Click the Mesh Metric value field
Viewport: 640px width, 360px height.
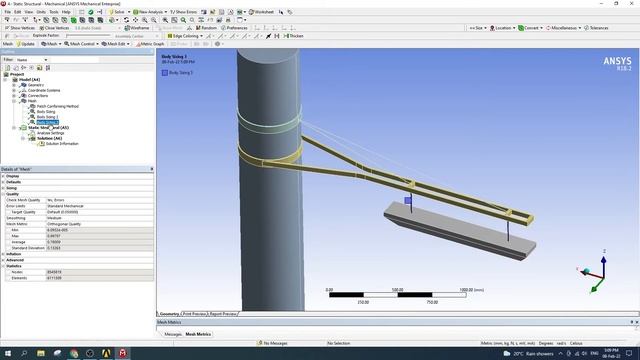click(100, 224)
